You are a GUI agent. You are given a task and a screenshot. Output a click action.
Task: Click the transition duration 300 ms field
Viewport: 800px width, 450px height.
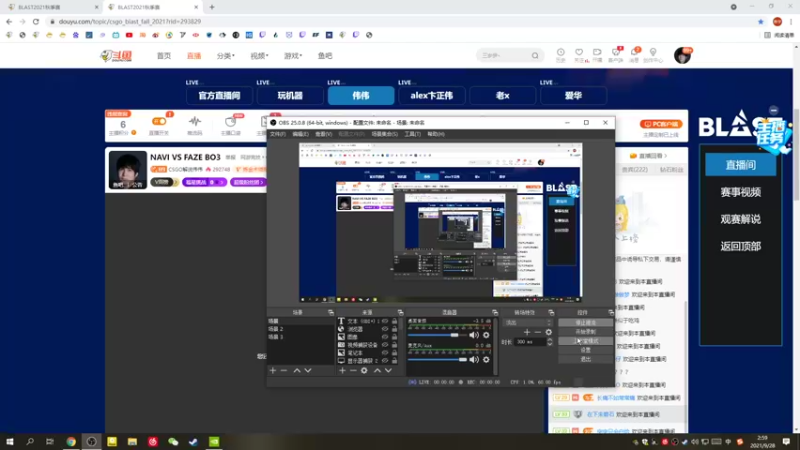click(x=530, y=342)
